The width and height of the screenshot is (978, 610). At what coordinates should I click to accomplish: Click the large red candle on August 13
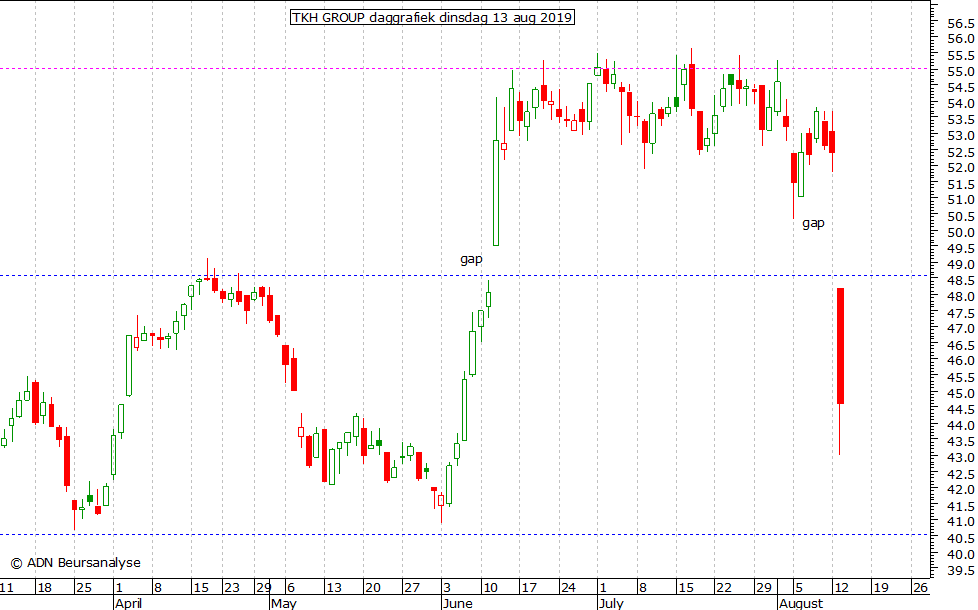840,346
